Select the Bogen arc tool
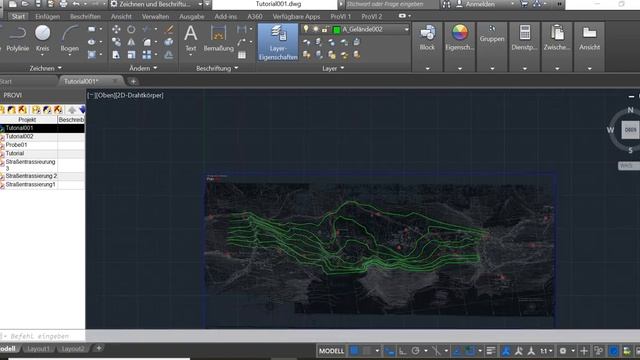This screenshot has width=640, height=360. point(69,39)
